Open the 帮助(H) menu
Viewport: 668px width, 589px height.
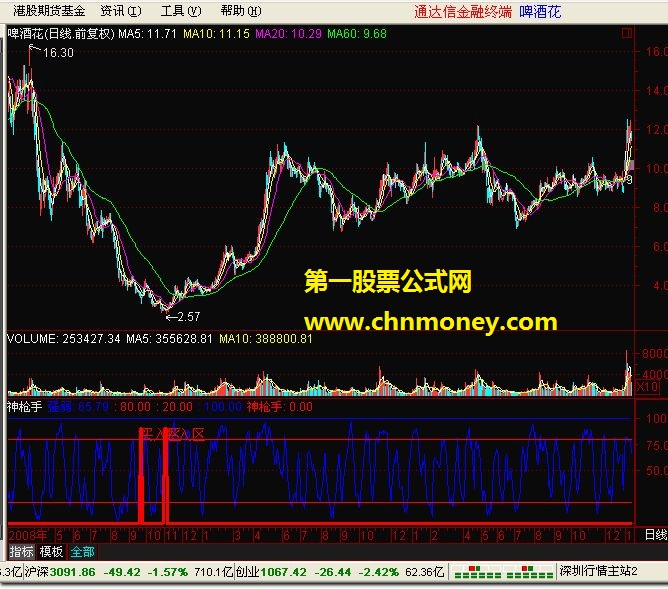pos(241,11)
